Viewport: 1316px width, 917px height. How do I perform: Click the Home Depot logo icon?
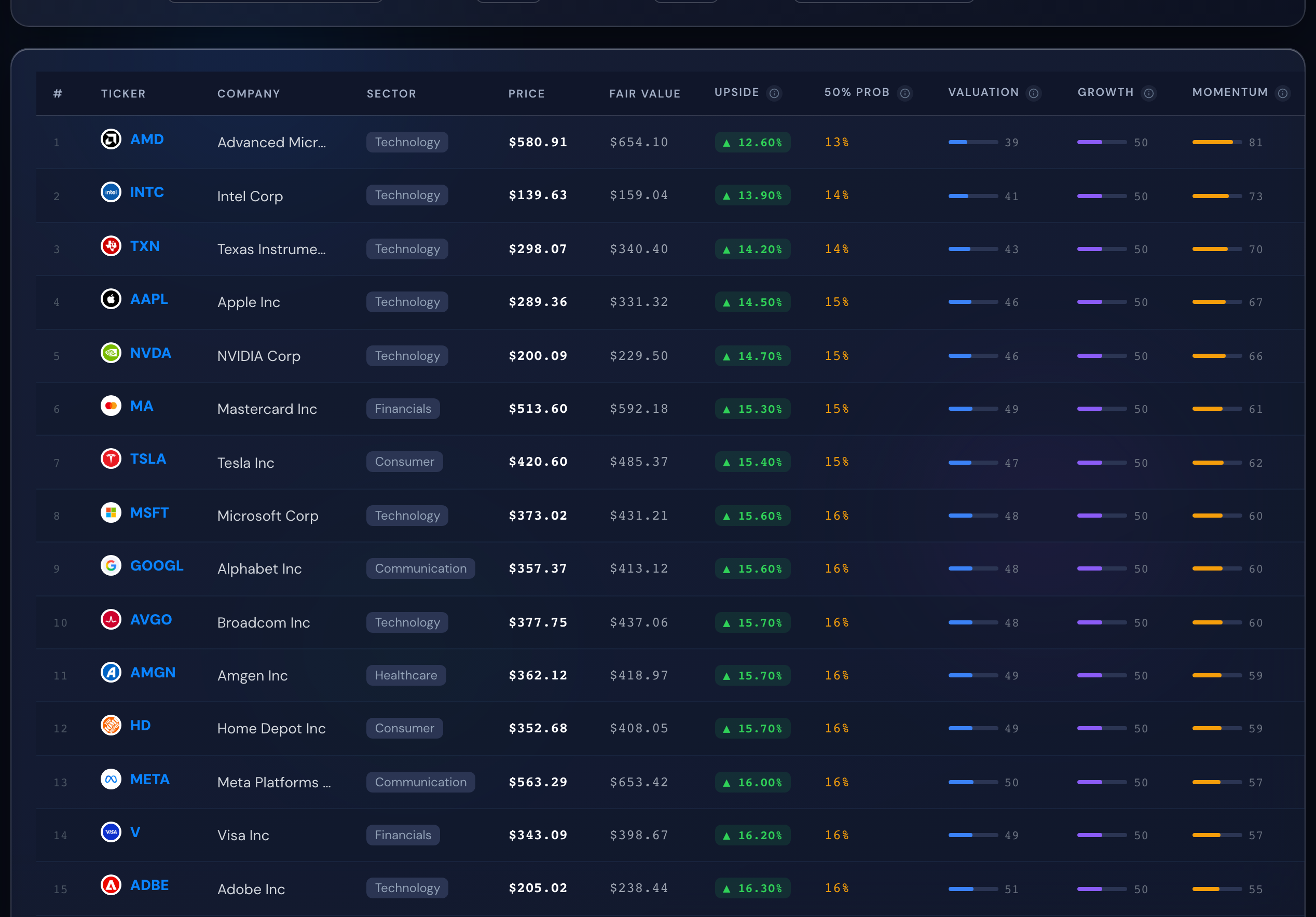tap(111, 725)
